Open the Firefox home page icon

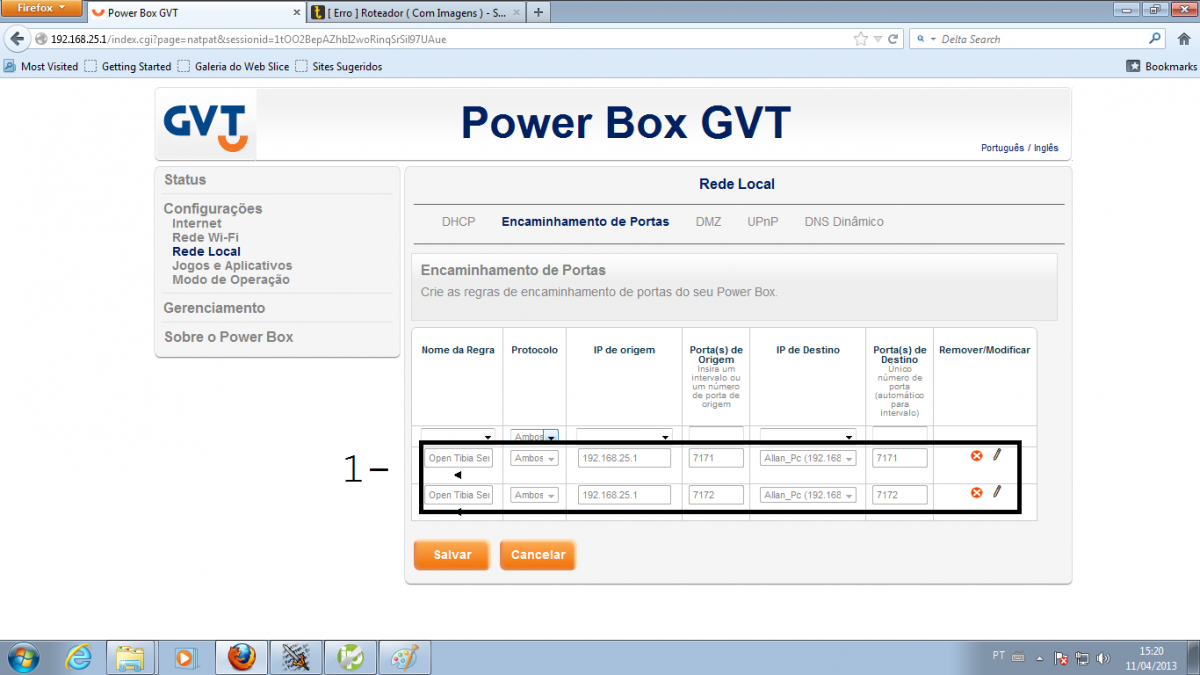(x=1184, y=39)
